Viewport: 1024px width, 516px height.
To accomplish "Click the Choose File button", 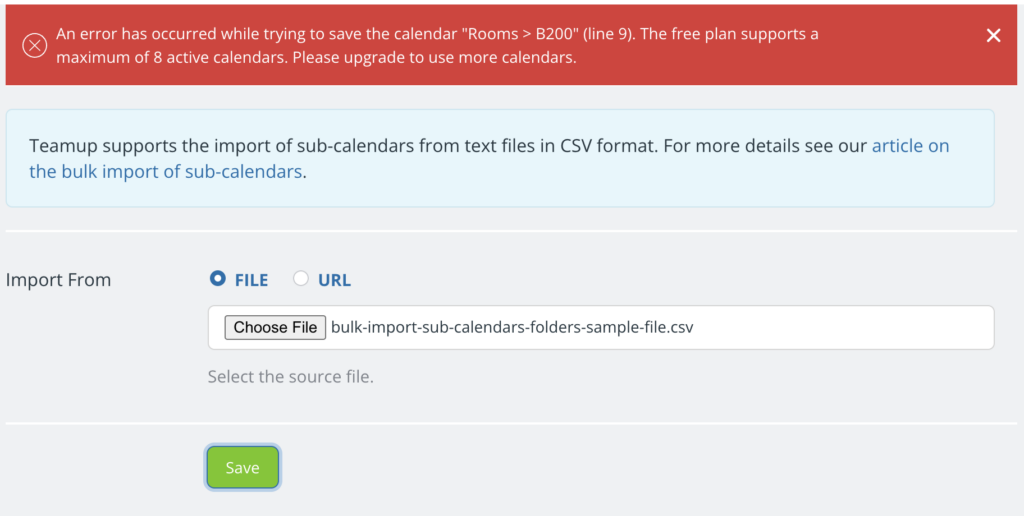I will (275, 327).
